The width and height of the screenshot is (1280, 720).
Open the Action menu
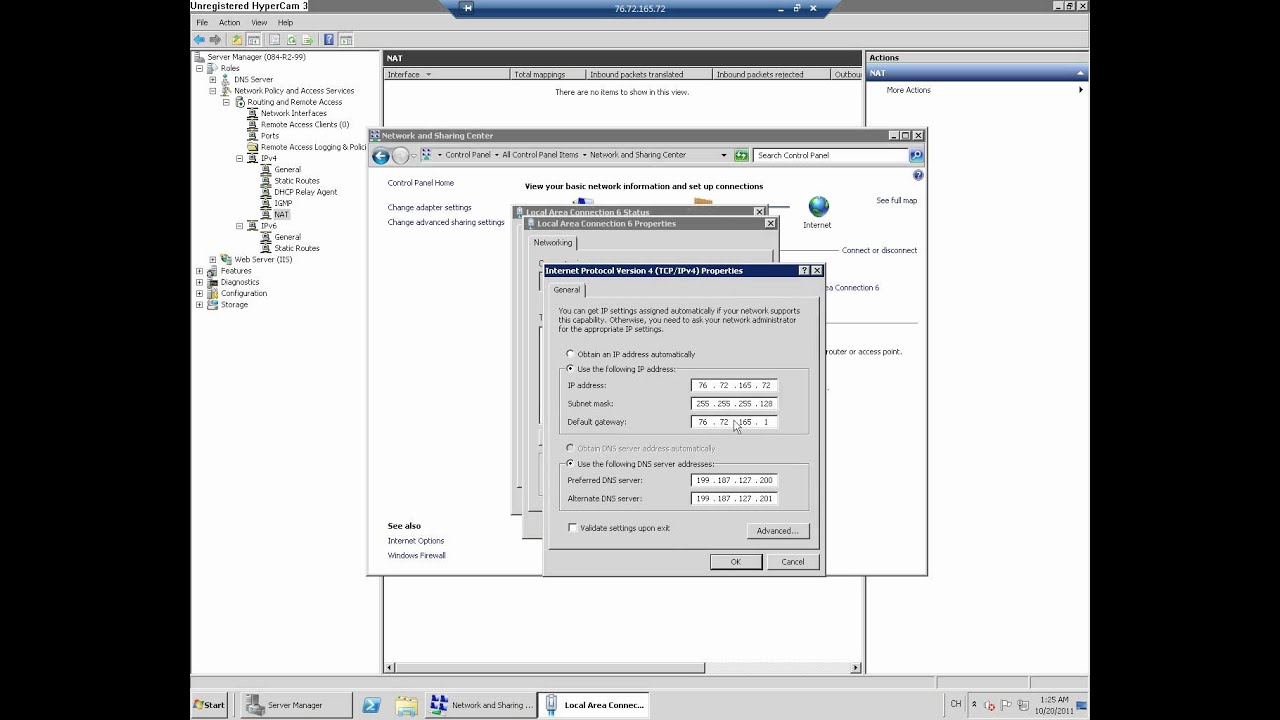pyautogui.click(x=229, y=22)
